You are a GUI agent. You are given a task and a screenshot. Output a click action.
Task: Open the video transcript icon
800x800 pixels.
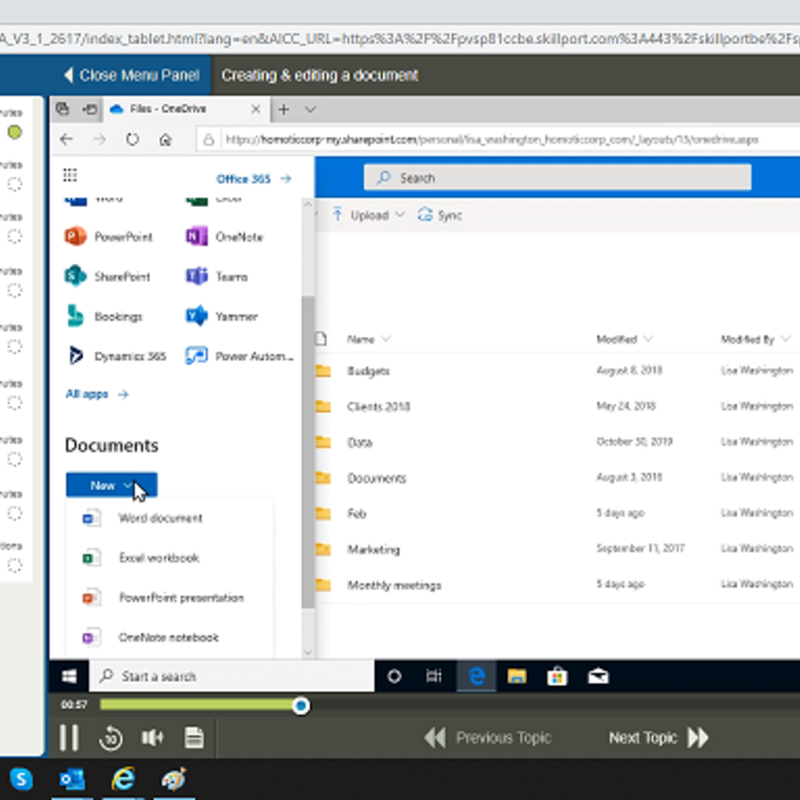(194, 737)
